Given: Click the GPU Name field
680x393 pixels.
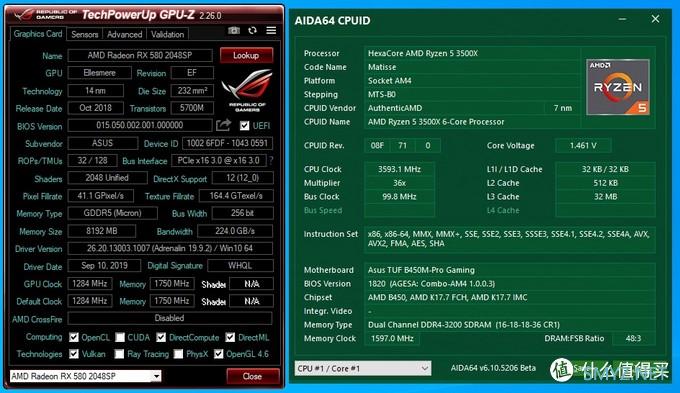Looking at the screenshot, I should [140, 56].
